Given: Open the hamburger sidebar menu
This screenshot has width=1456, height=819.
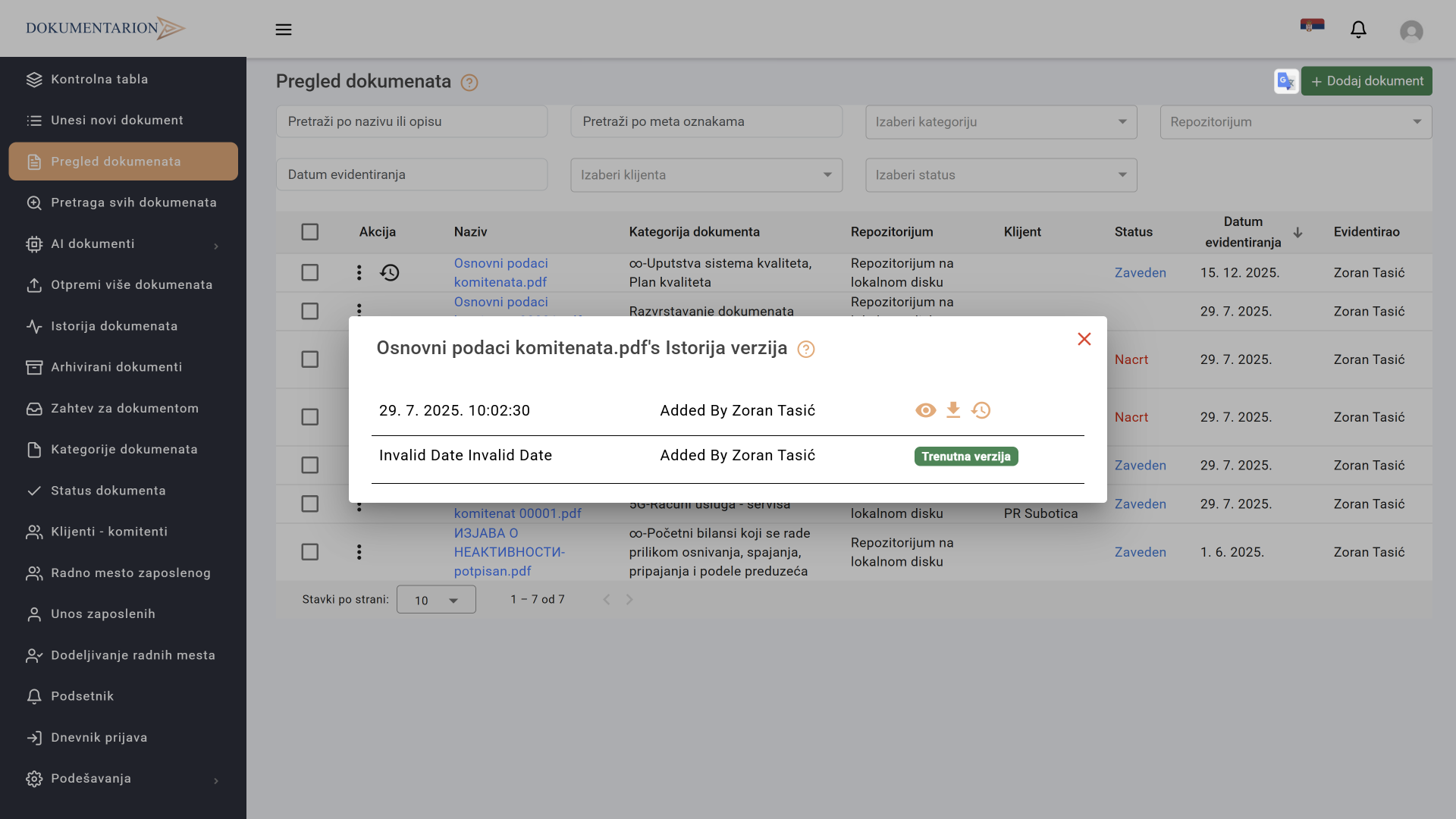Looking at the screenshot, I should [284, 30].
